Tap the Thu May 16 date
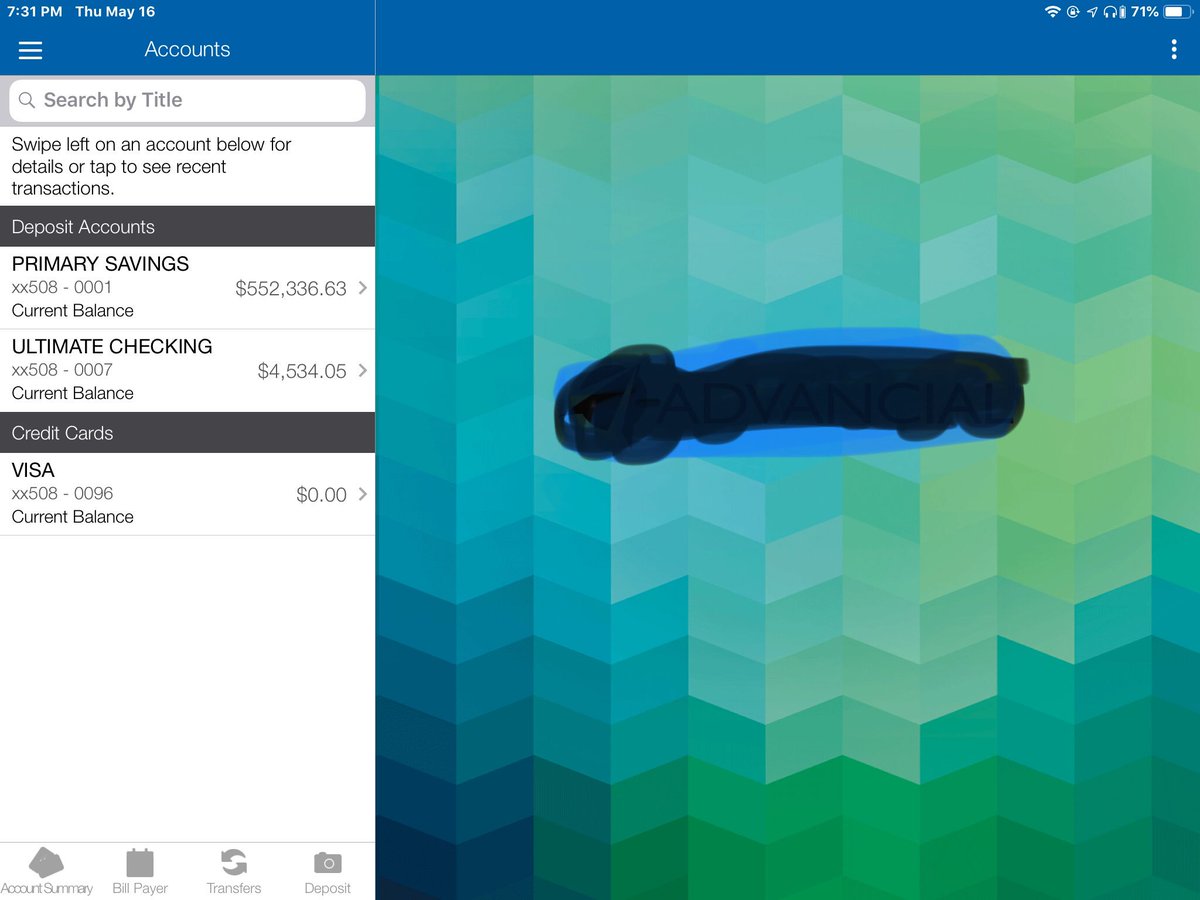 (115, 12)
